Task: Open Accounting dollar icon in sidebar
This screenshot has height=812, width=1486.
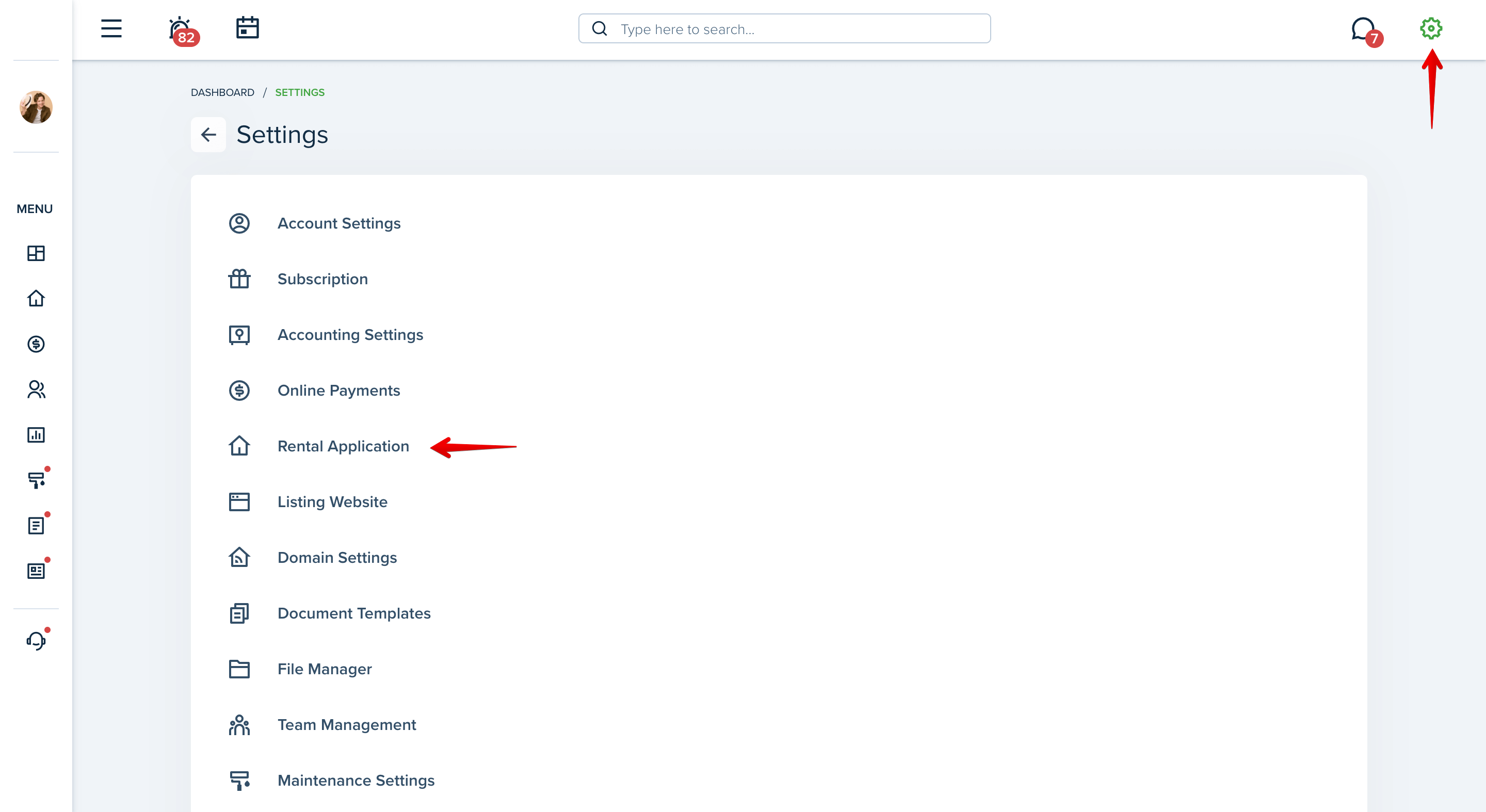Action: [36, 344]
